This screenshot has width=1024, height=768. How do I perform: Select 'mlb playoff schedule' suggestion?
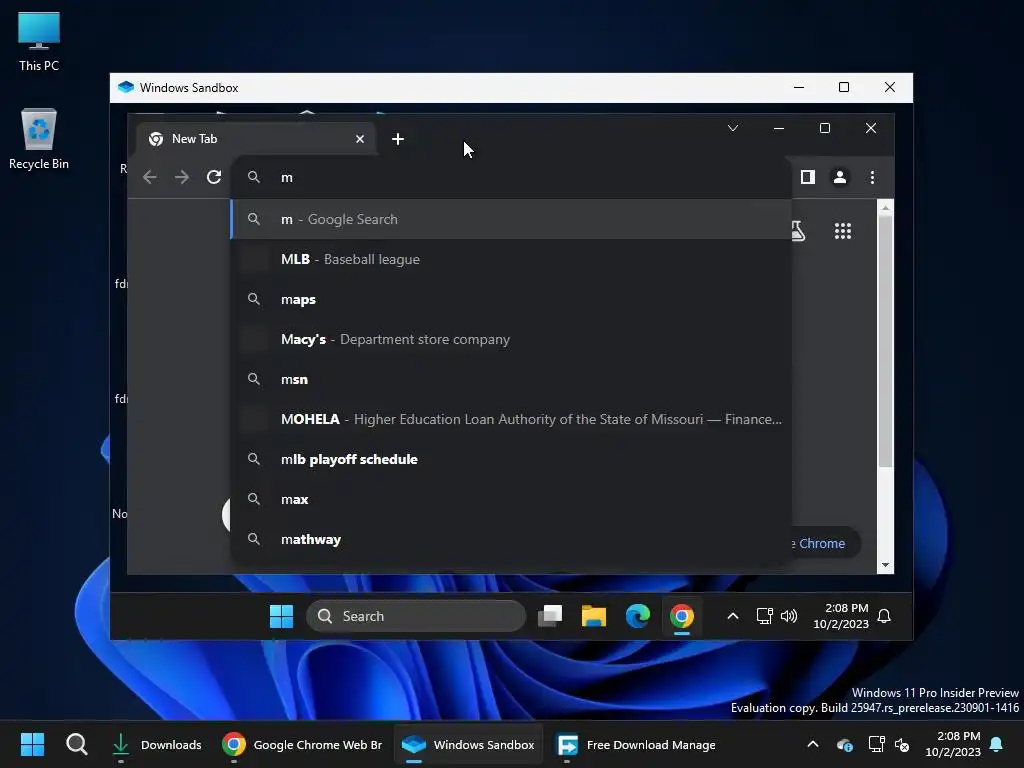point(511,459)
